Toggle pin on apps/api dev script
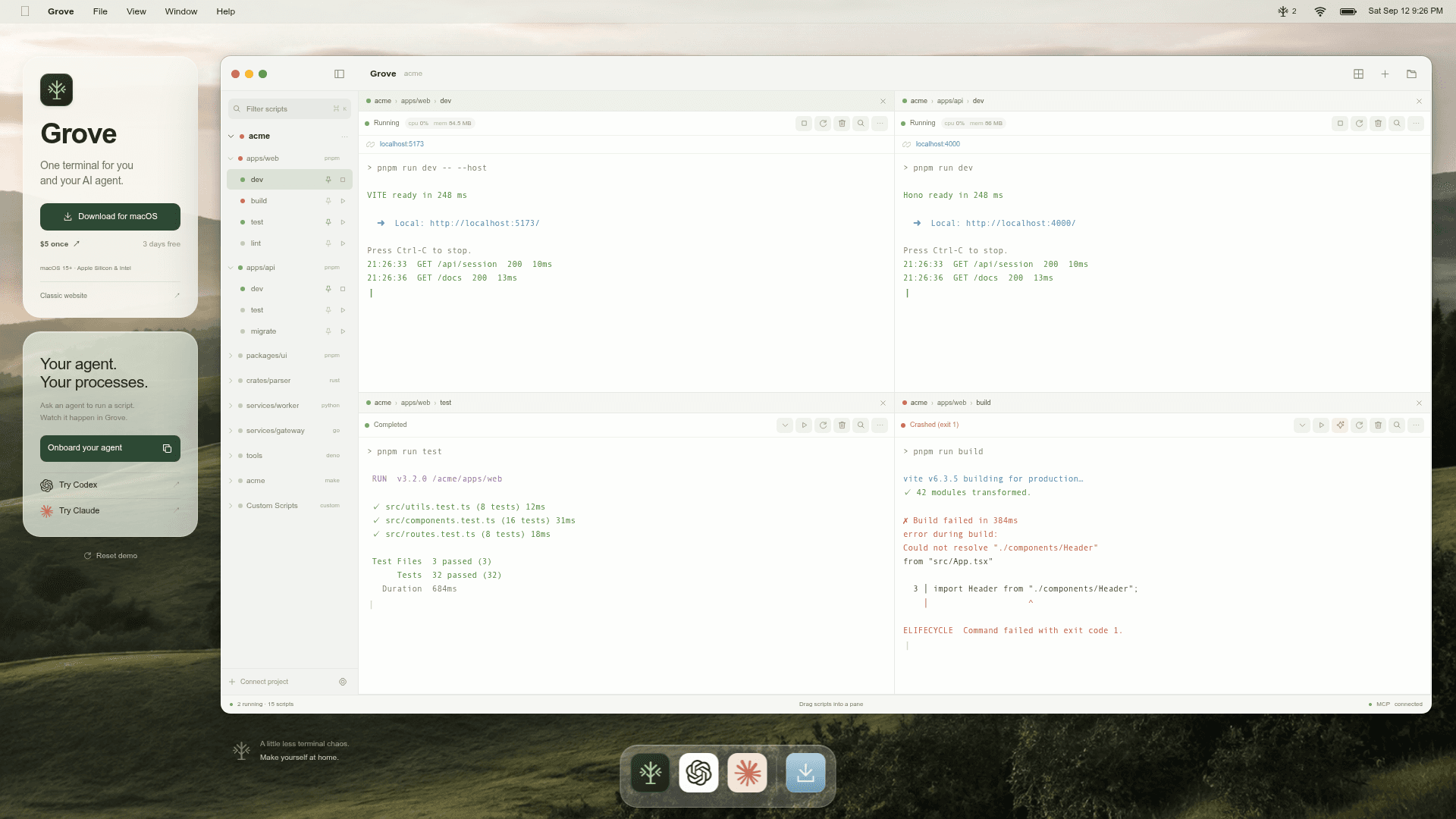The height and width of the screenshot is (819, 1456). point(328,289)
